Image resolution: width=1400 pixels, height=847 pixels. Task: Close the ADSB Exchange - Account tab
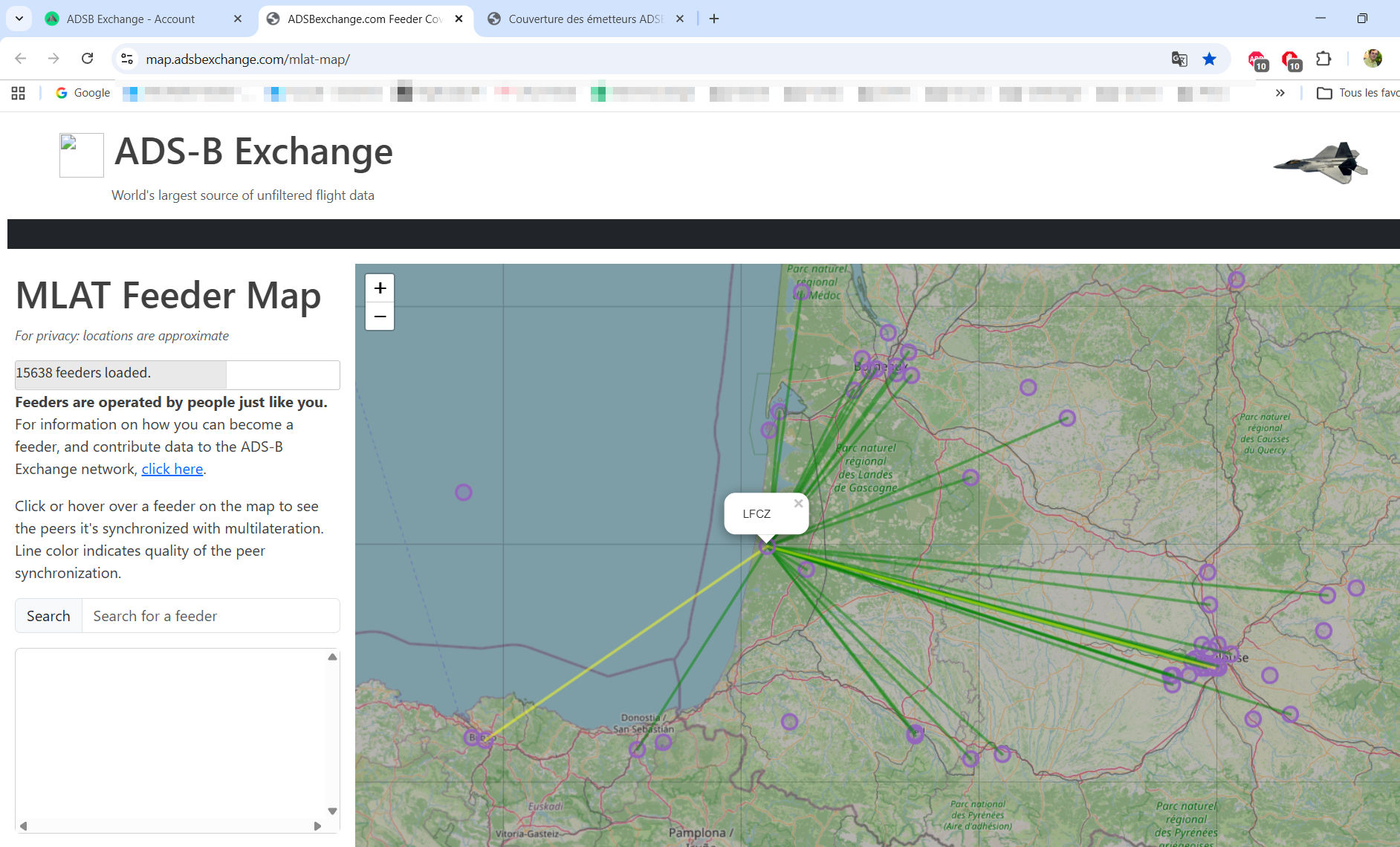click(238, 19)
